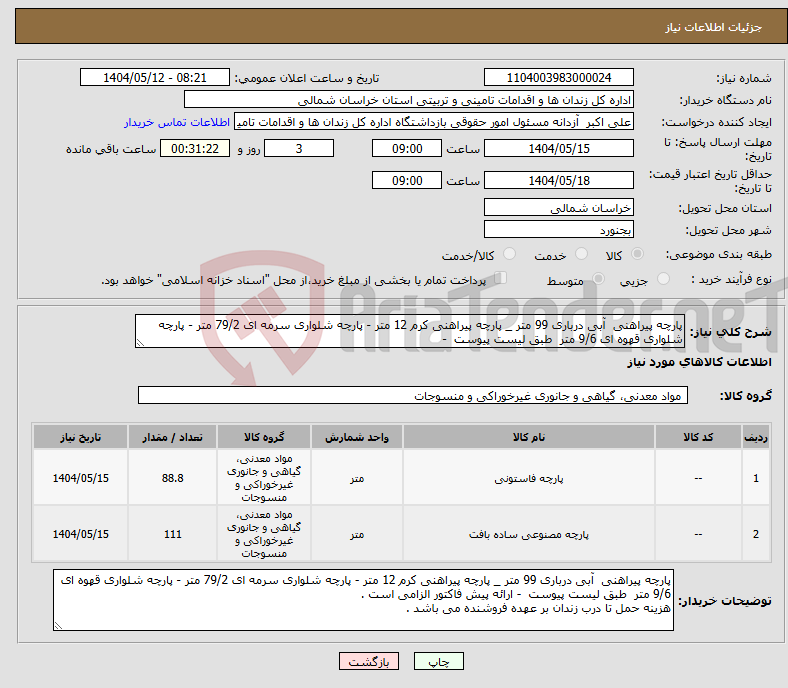Click the request creator name field
Screen dimensions: 788x688
434,122
